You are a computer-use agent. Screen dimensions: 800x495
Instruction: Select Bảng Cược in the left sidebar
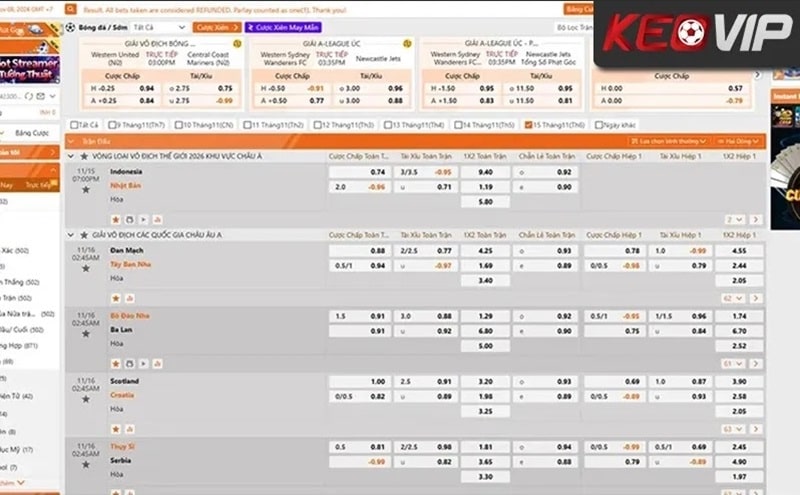pyautogui.click(x=30, y=132)
